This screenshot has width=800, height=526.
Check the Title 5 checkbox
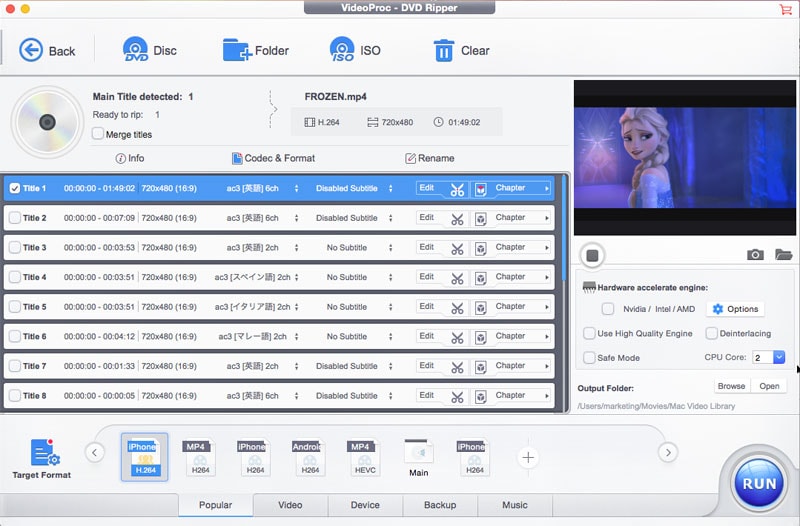pyautogui.click(x=15, y=307)
